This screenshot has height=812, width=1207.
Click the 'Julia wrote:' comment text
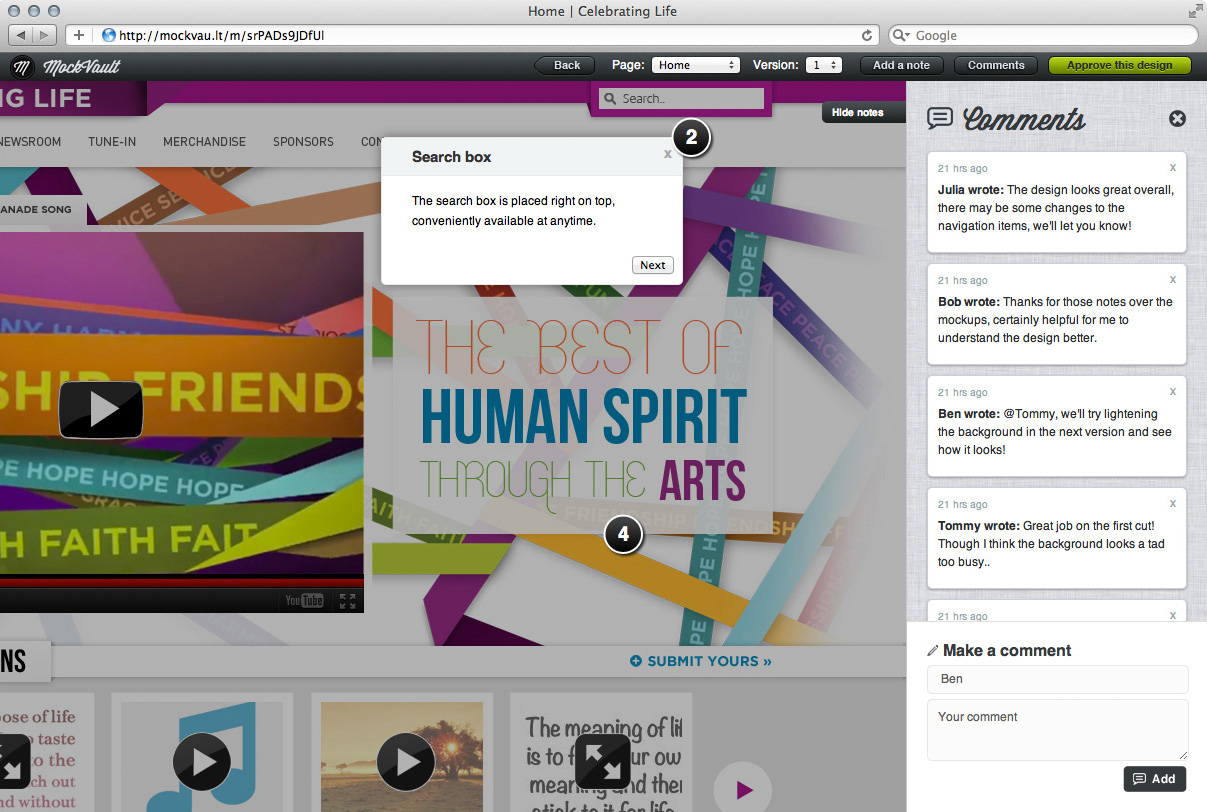click(x=1056, y=208)
